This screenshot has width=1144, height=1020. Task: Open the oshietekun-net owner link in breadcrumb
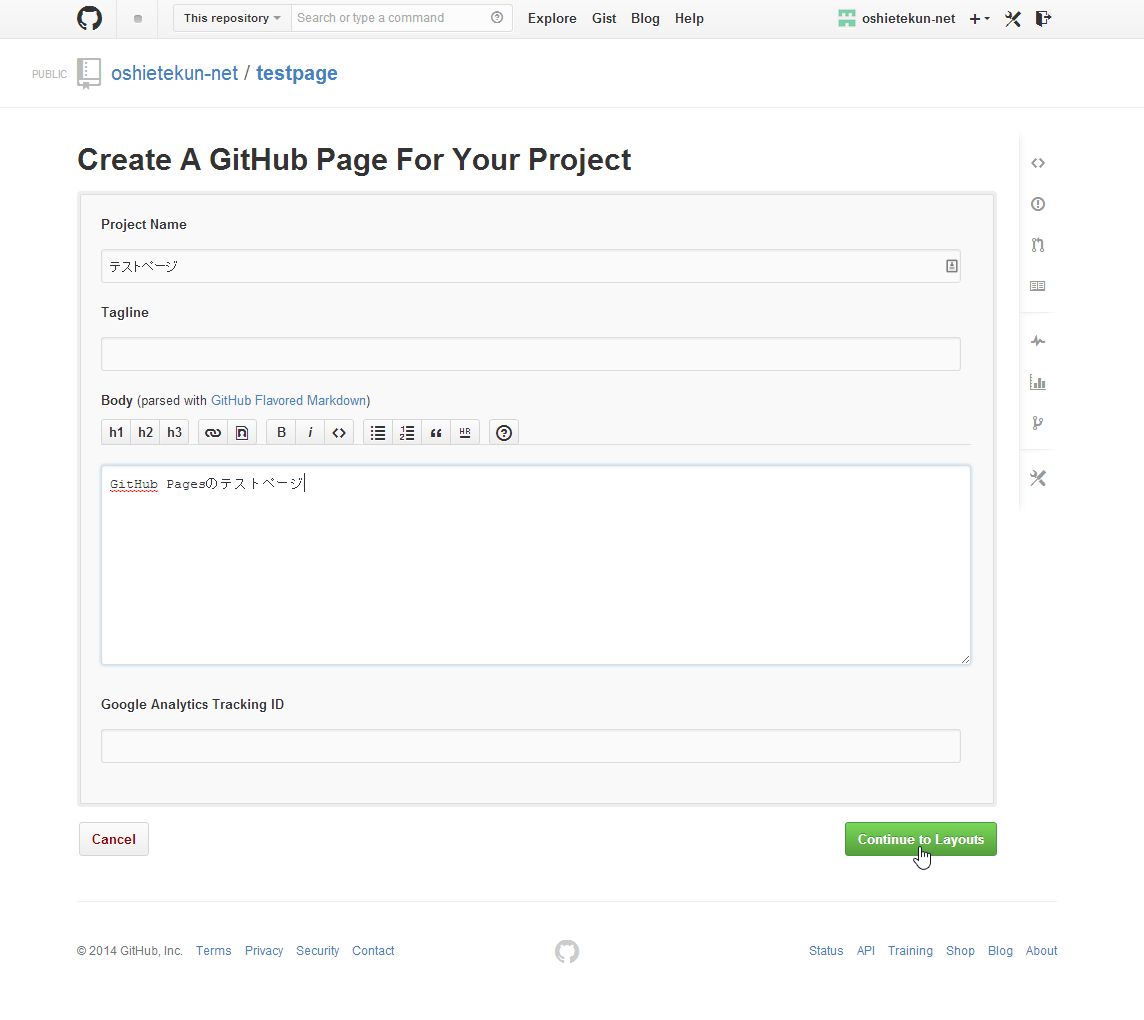(x=174, y=74)
